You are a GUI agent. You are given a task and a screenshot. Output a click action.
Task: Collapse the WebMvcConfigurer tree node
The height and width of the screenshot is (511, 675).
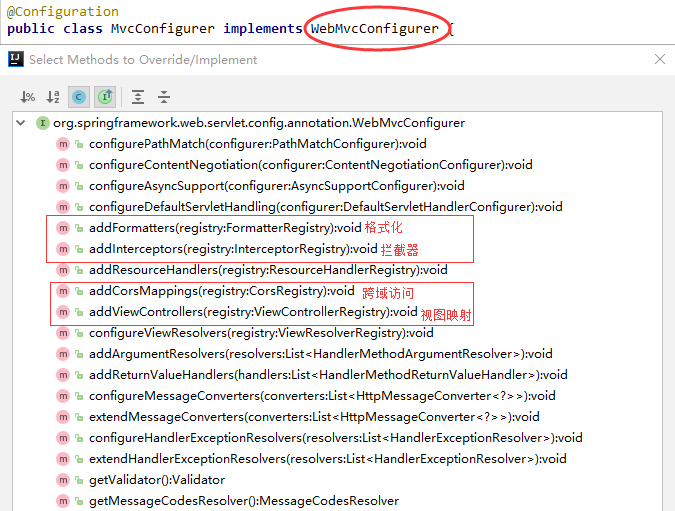coord(21,123)
